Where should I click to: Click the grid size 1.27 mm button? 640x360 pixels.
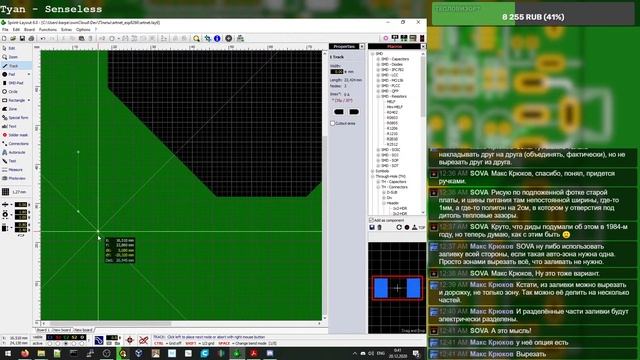point(15,191)
